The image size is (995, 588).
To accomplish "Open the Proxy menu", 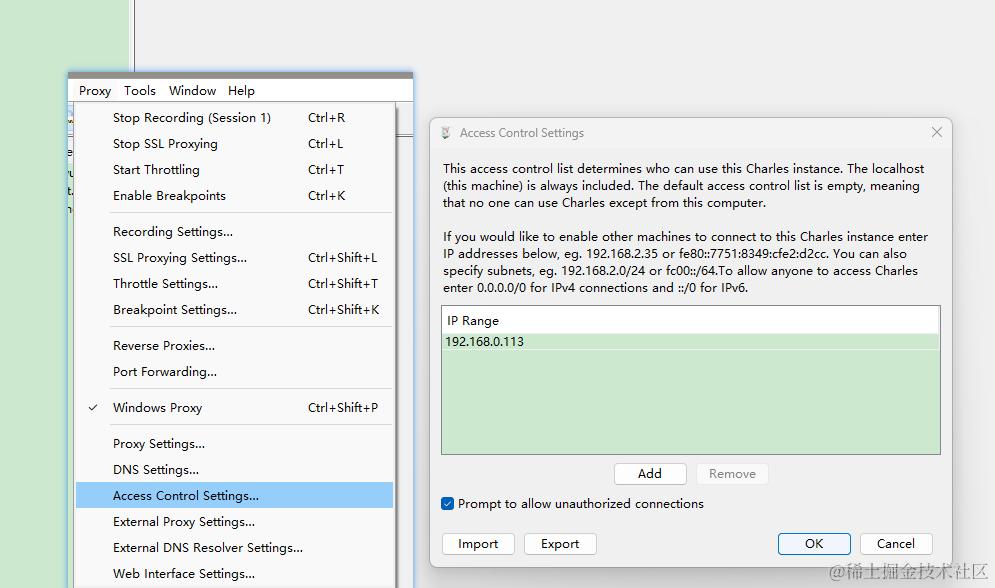I will [x=95, y=91].
